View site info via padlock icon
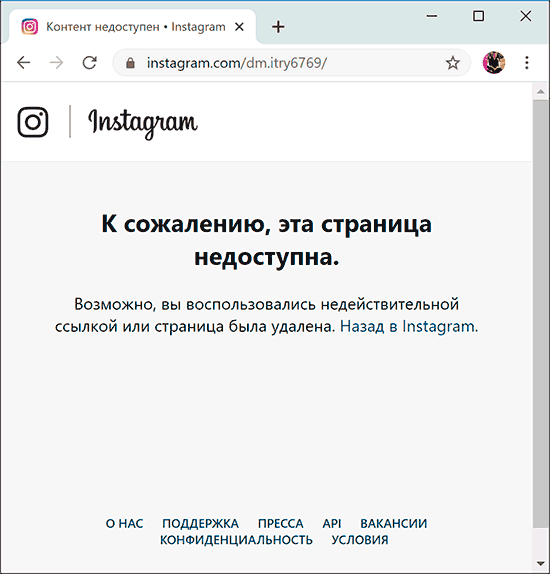 (130, 63)
